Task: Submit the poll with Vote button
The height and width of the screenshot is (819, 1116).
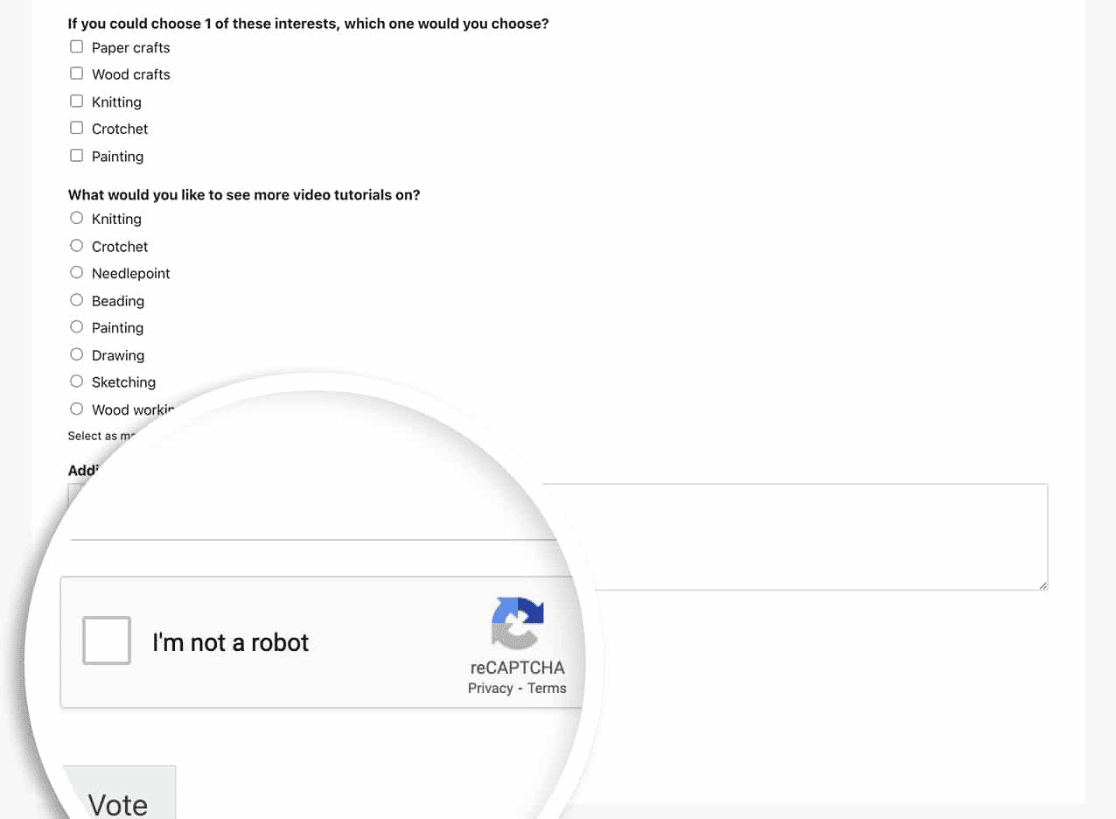Action: (119, 793)
